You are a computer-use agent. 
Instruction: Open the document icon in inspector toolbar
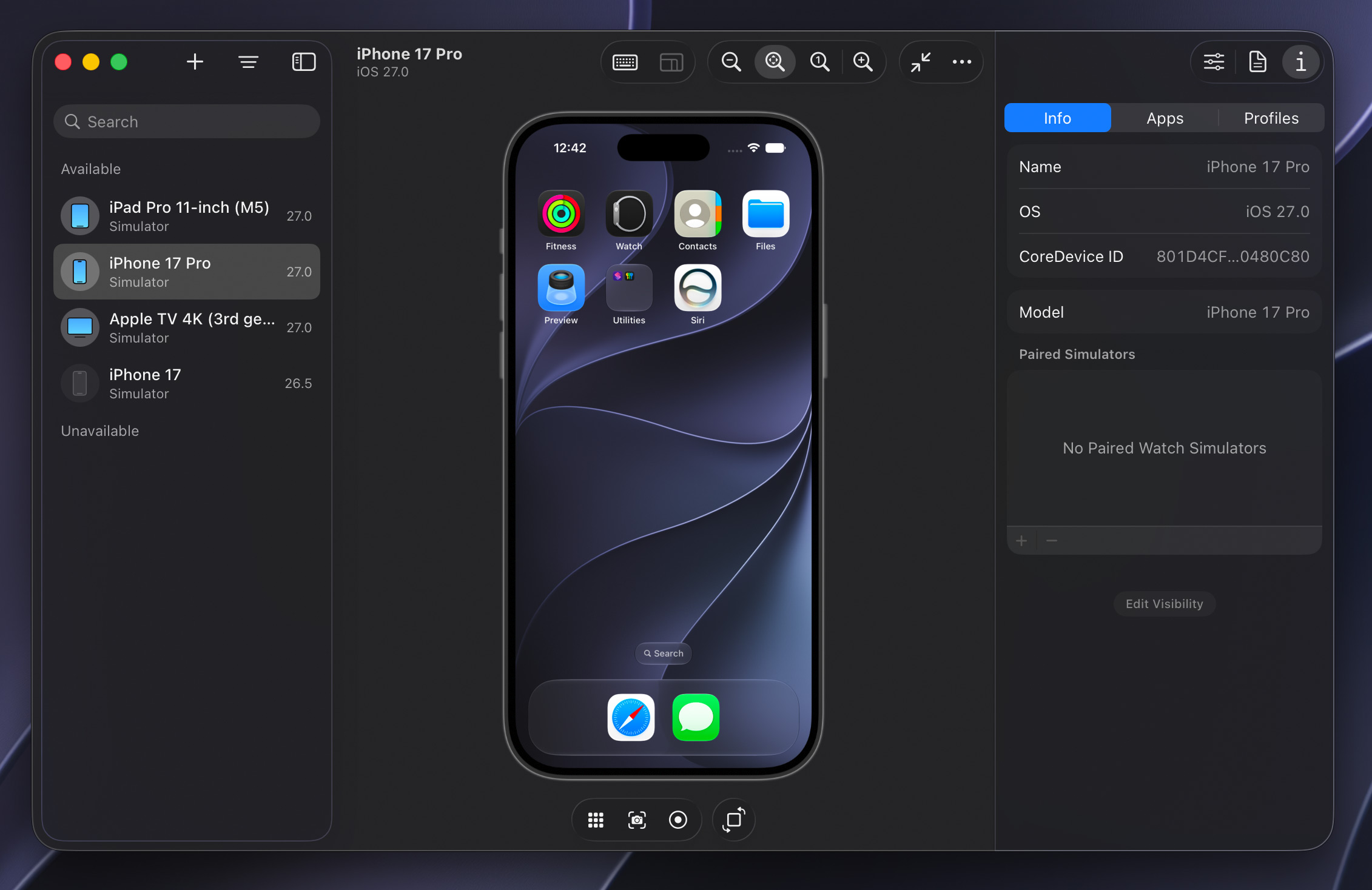pos(1257,62)
